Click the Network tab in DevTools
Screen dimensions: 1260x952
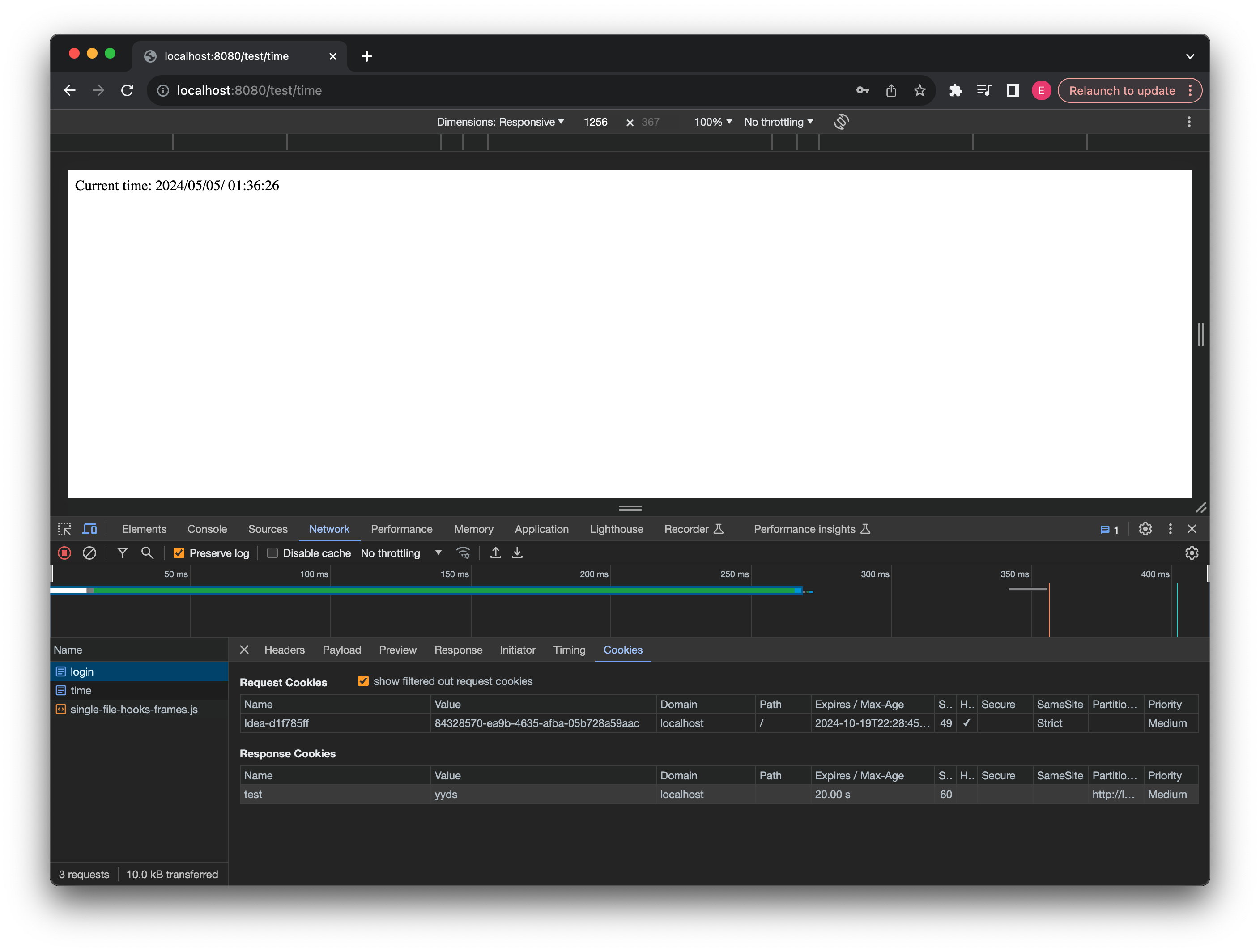(x=329, y=529)
